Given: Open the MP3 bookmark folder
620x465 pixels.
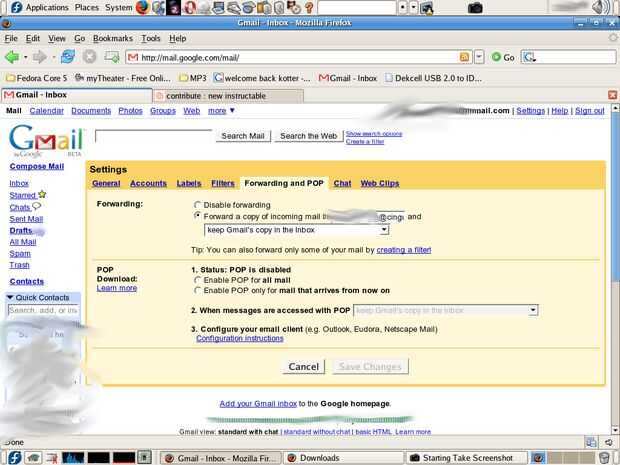Looking at the screenshot, I should click(x=193, y=78).
